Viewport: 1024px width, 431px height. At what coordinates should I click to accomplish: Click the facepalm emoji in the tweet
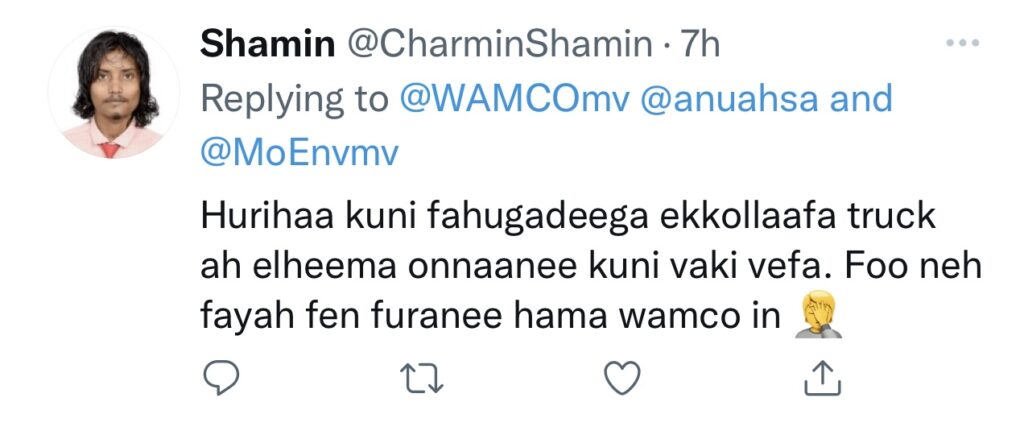pyautogui.click(x=817, y=316)
